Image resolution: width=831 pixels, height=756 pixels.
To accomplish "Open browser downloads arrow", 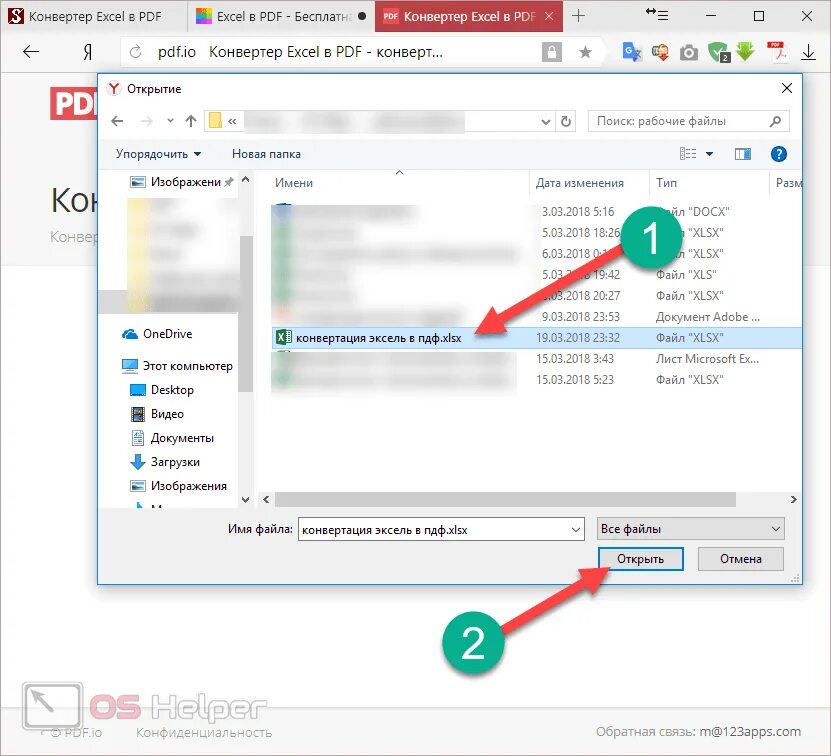I will 808,52.
